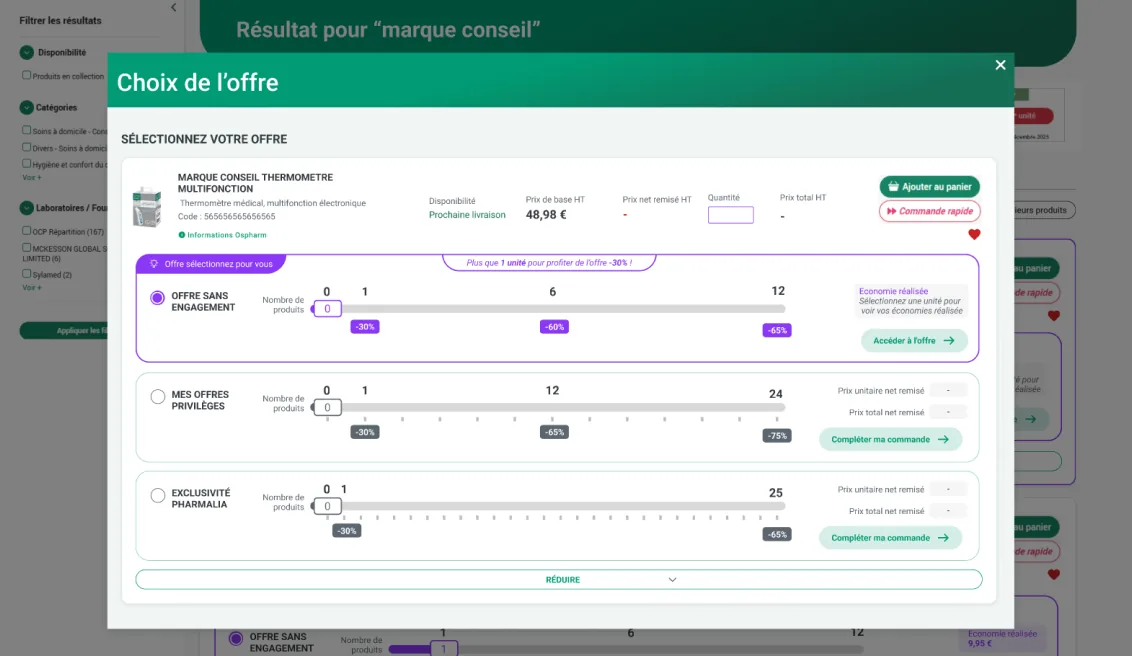Click the 48,98 € base price
1132x656 pixels.
546,215
